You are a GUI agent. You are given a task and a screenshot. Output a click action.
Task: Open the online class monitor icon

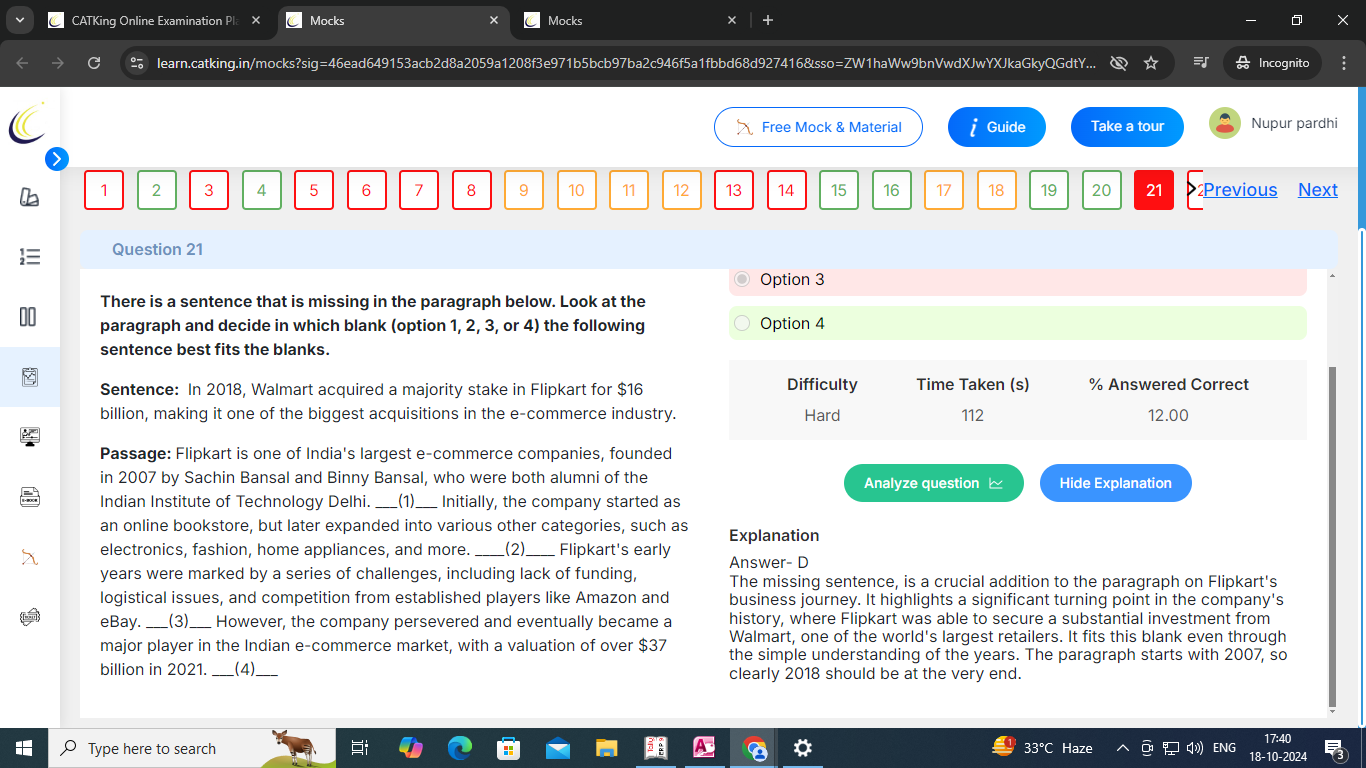click(x=29, y=437)
